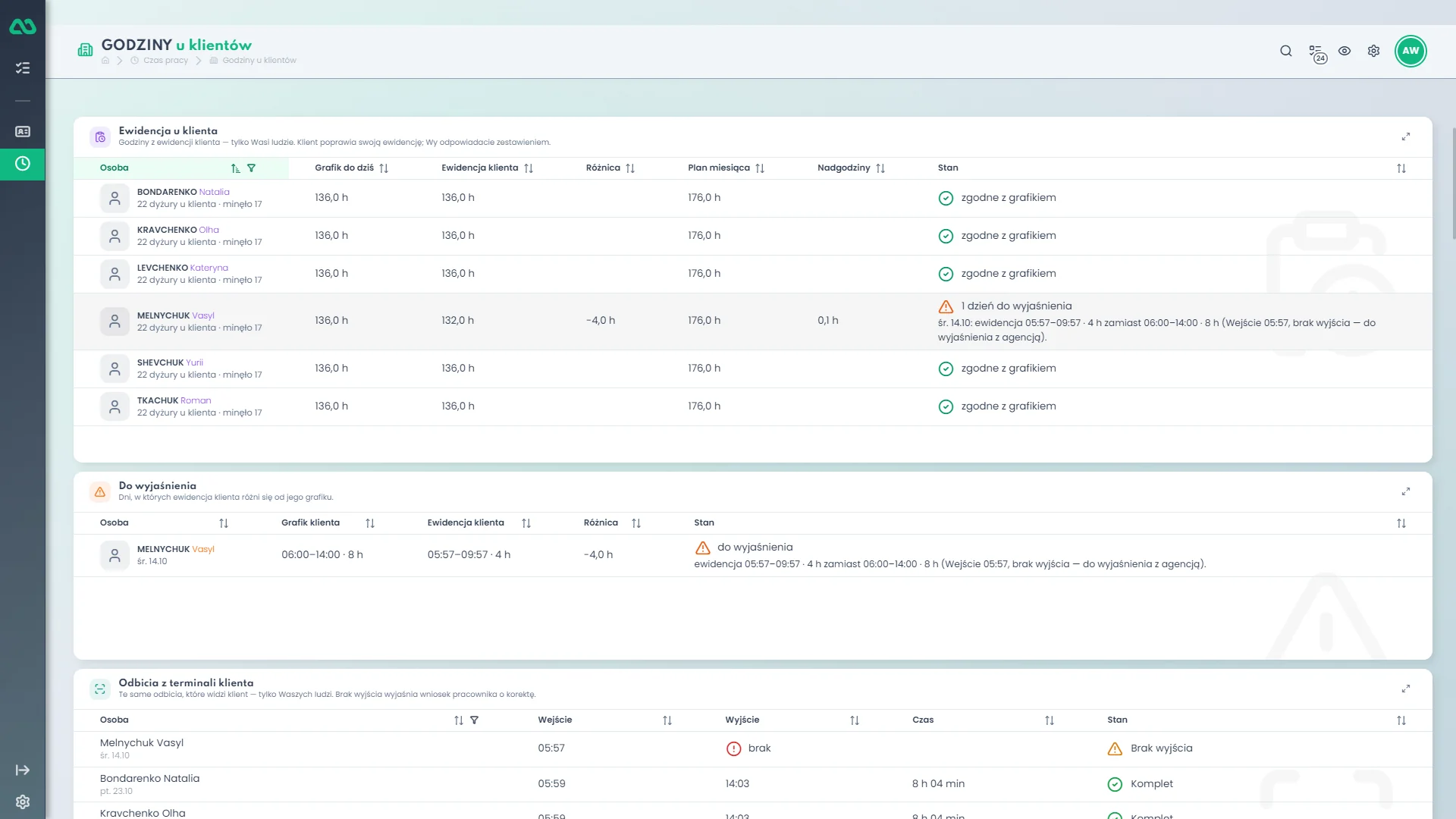Sort by Różnica in Ewidencja table
Viewport: 1456px width, 819px height.
(630, 168)
